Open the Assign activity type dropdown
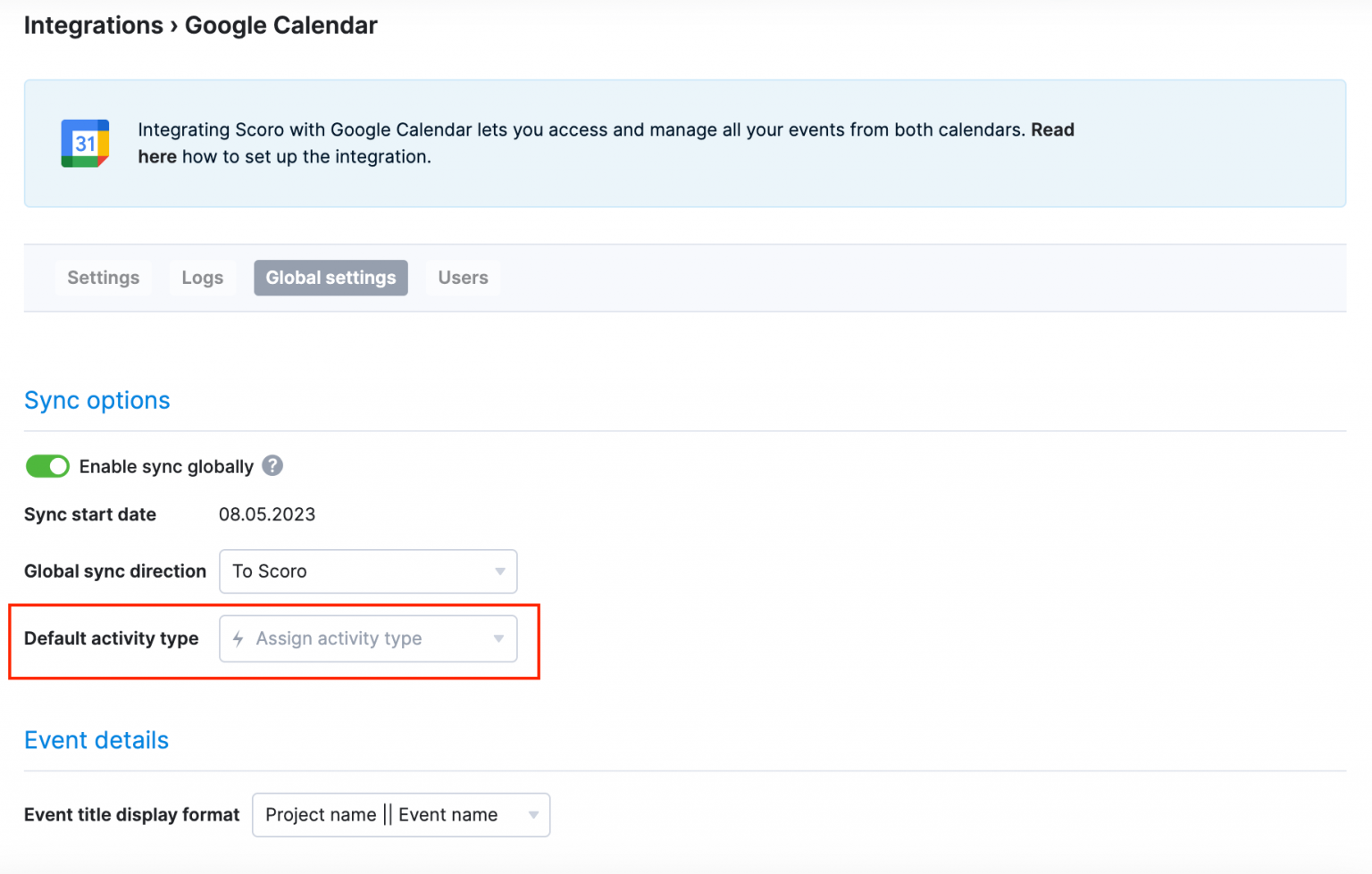This screenshot has height=874, width=1372. 368,638
